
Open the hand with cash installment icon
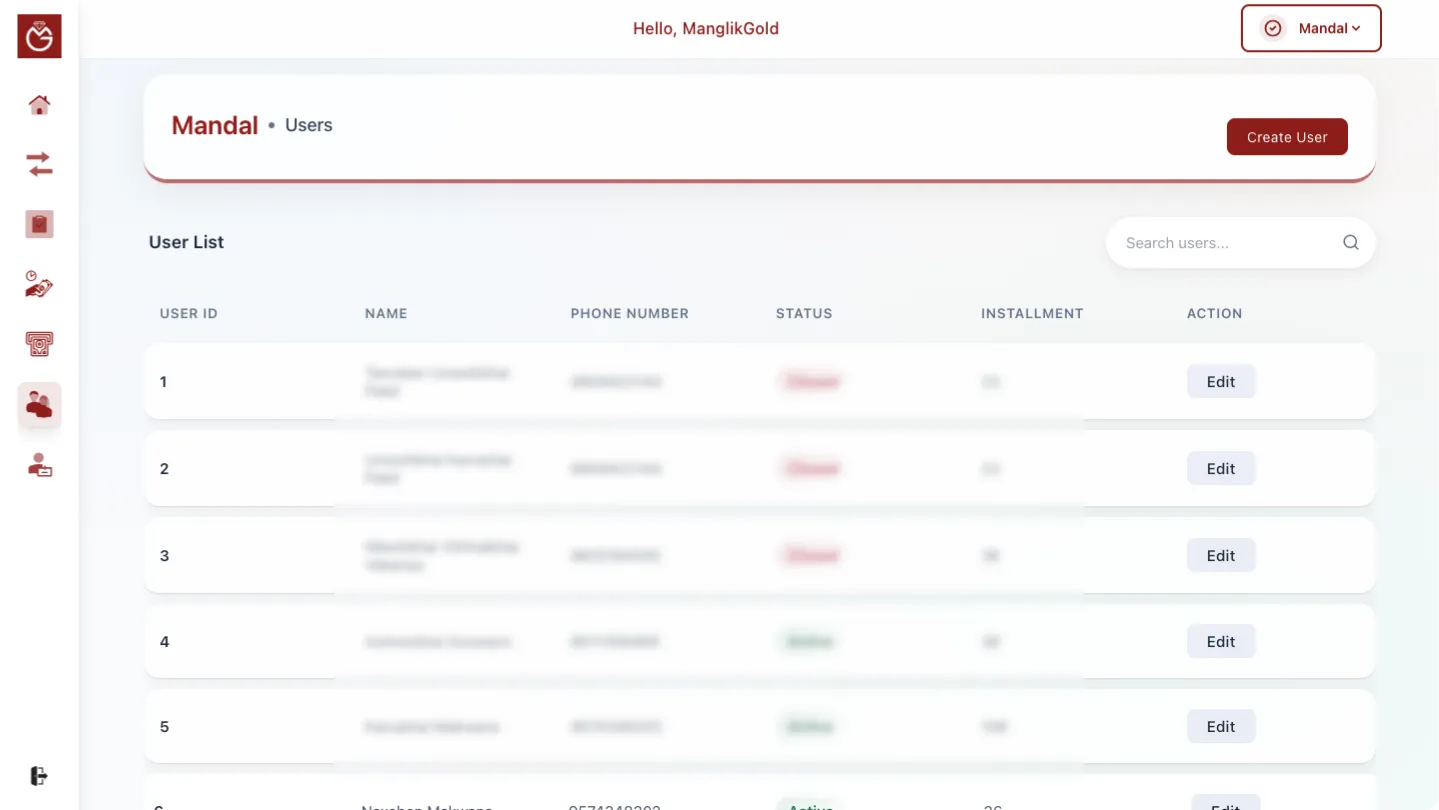(39, 285)
